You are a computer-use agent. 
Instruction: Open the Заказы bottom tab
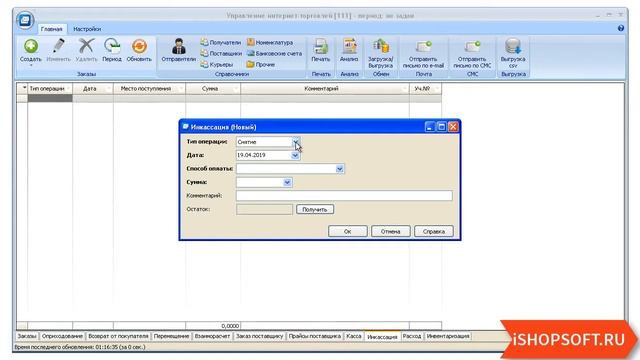click(x=27, y=336)
